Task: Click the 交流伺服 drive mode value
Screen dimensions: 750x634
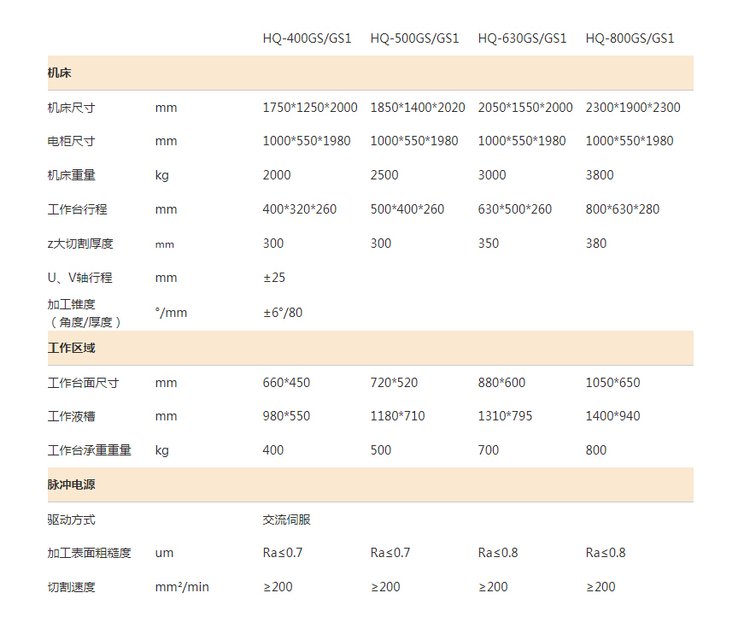Action: [x=286, y=519]
